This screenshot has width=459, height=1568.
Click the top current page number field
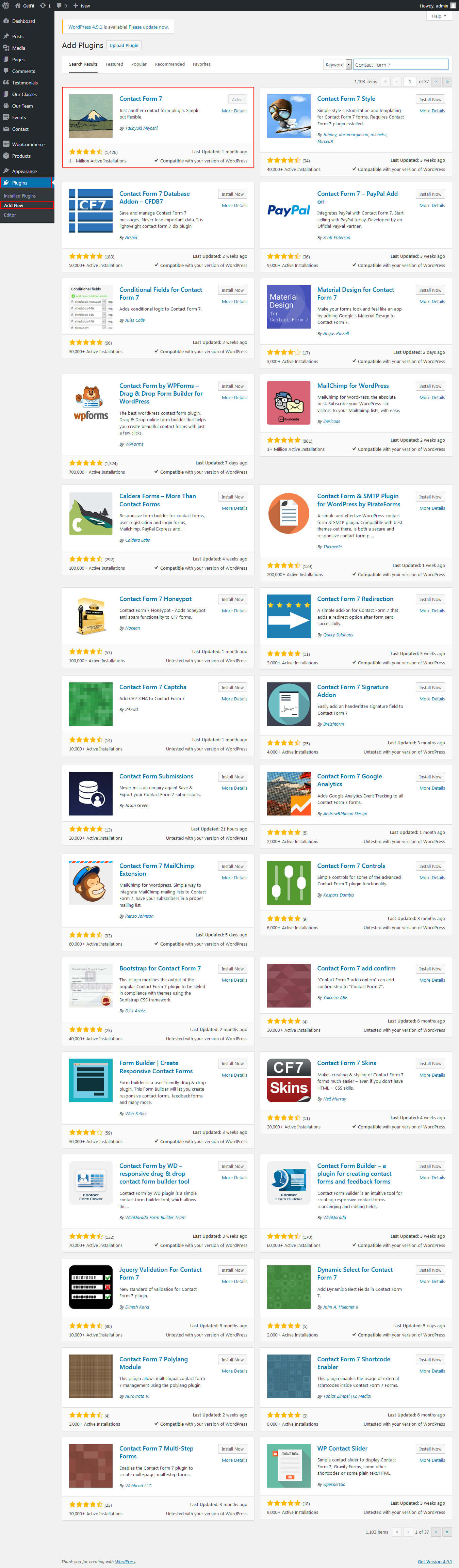pos(410,82)
